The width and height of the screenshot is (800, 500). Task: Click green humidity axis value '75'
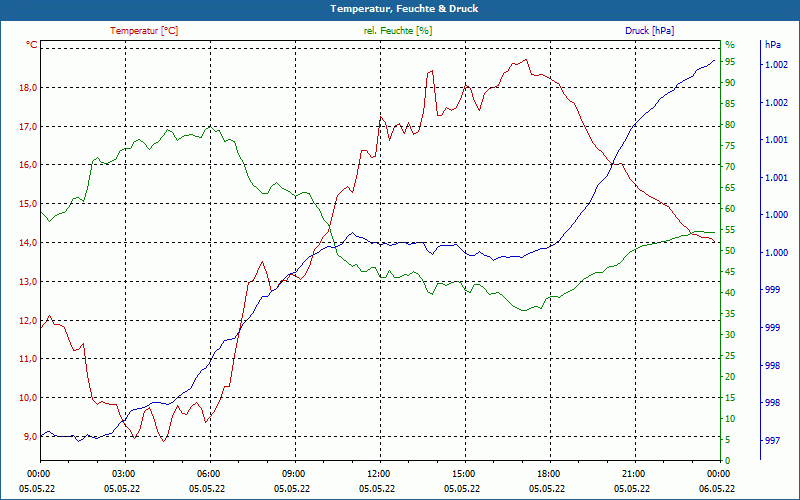(730, 145)
